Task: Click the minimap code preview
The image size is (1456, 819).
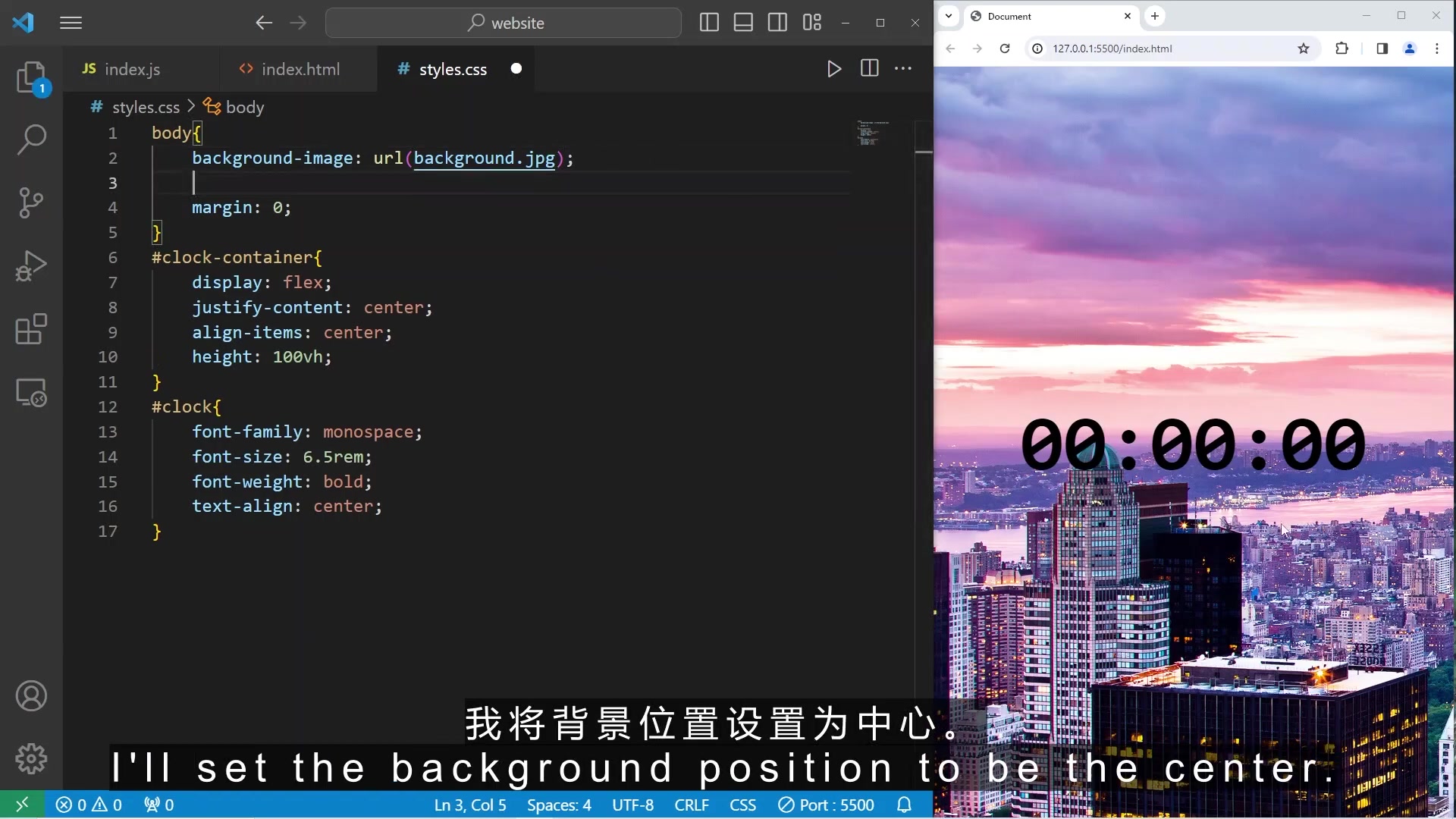Action: coord(872,132)
